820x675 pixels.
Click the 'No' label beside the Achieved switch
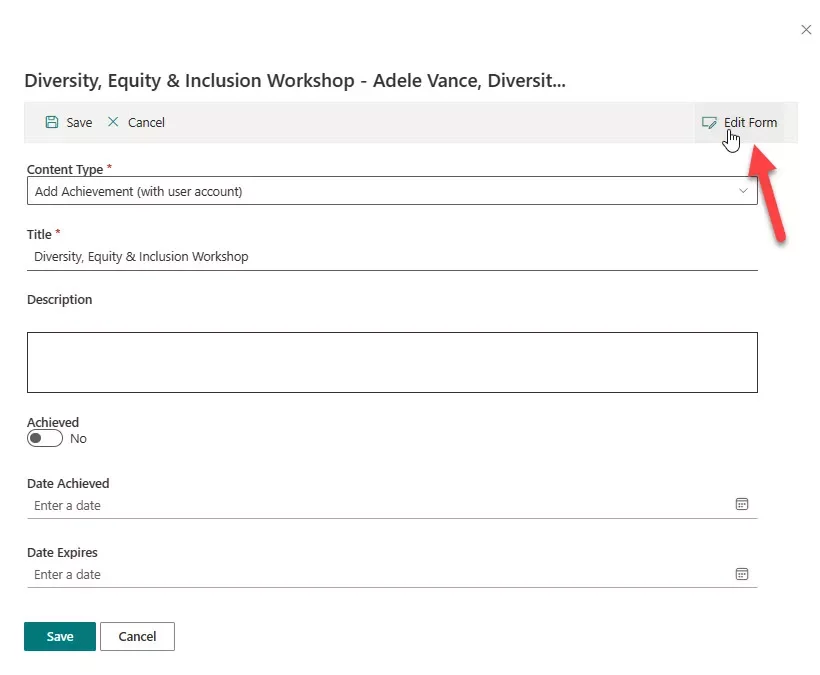(78, 439)
